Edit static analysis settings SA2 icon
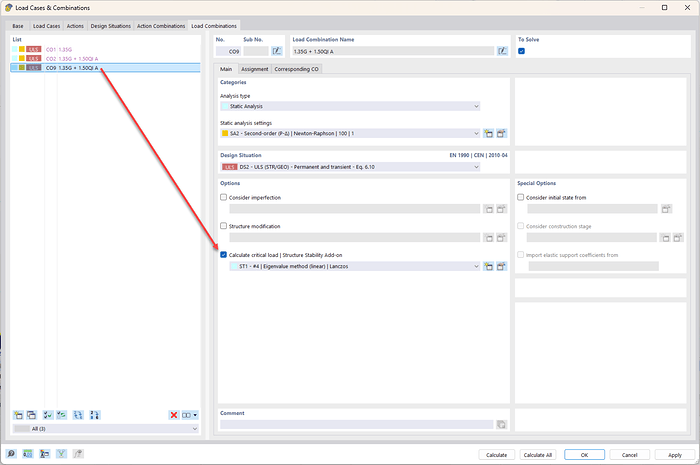This screenshot has width=700, height=465. [501, 133]
